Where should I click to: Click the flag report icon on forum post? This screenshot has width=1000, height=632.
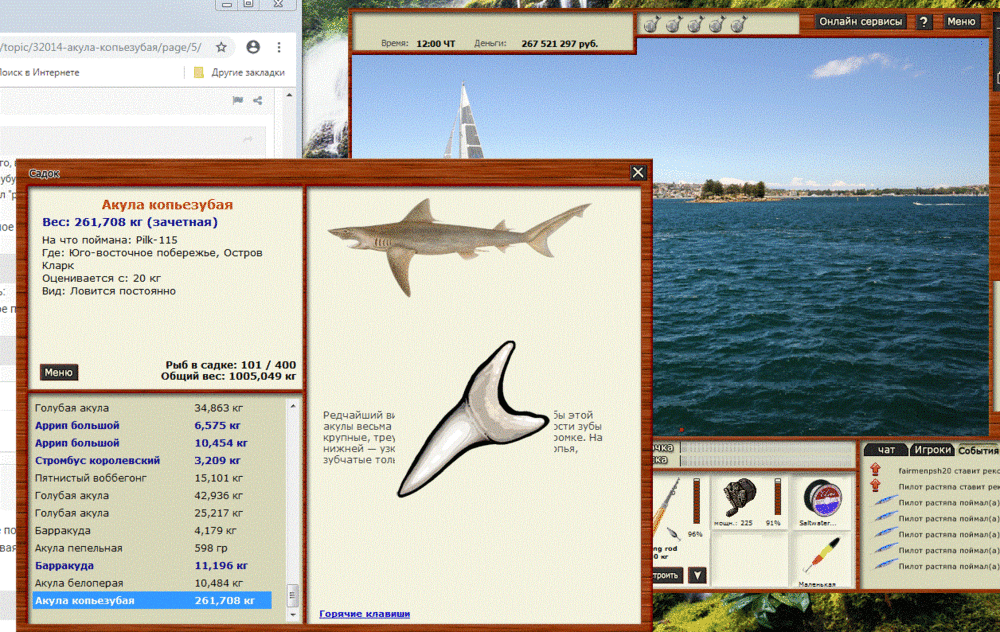point(237,100)
